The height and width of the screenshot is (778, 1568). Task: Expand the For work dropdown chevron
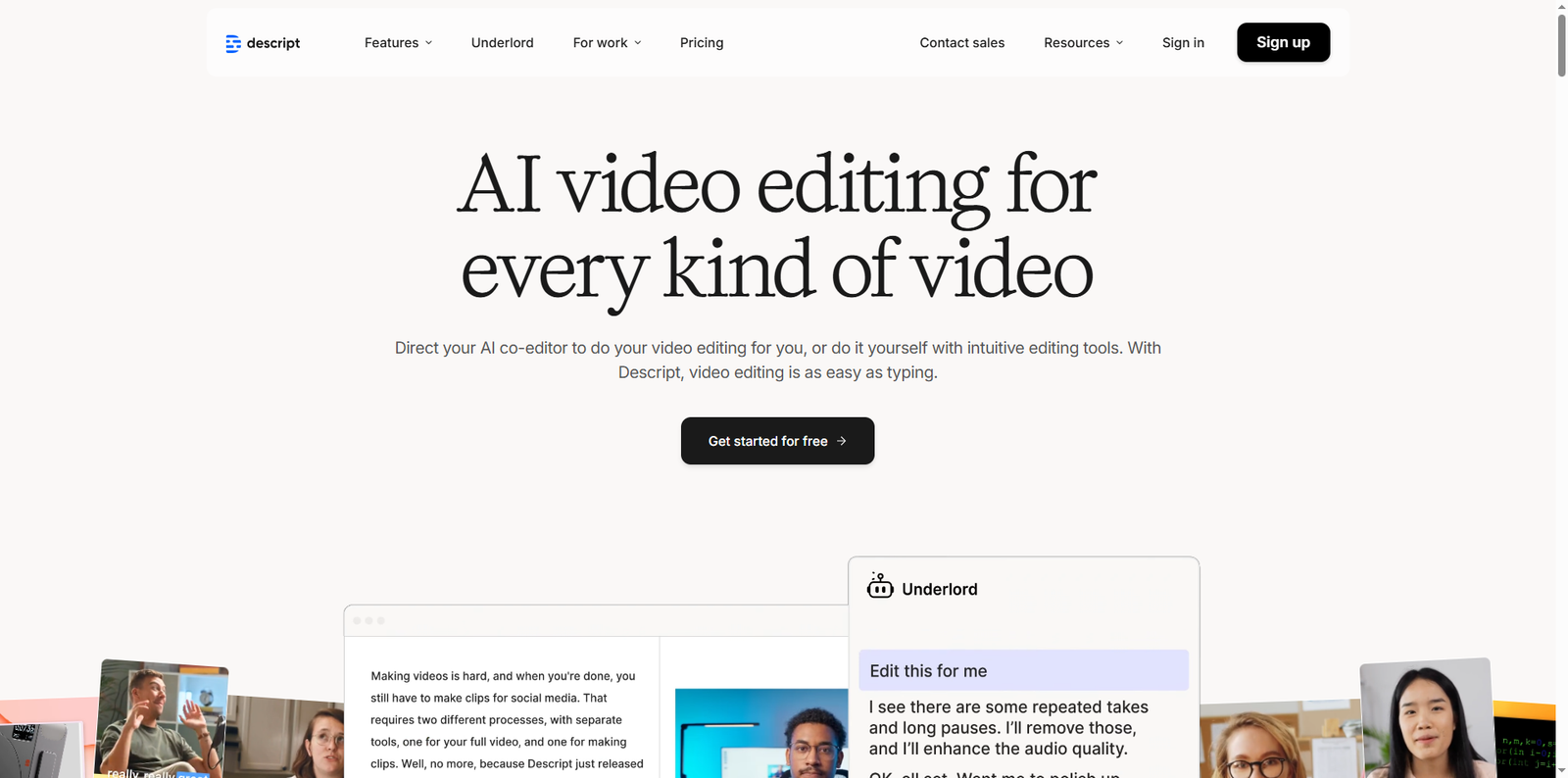[x=638, y=43]
